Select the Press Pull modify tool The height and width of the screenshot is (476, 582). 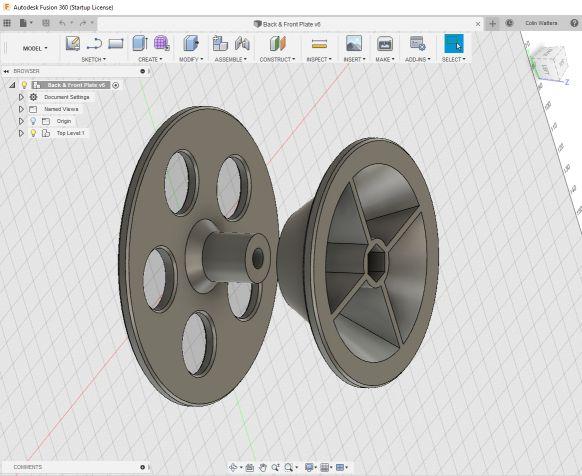point(191,43)
